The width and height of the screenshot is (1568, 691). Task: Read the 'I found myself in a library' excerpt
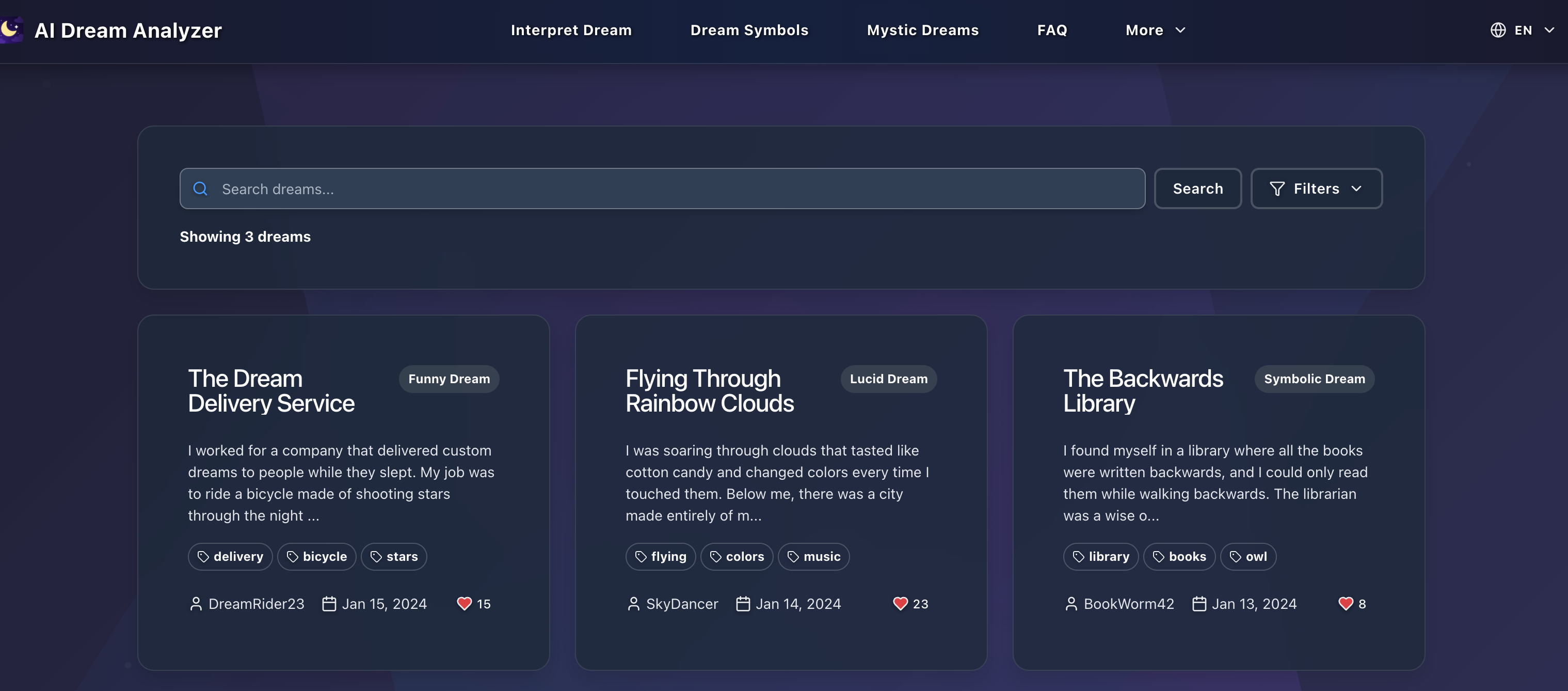(1215, 483)
